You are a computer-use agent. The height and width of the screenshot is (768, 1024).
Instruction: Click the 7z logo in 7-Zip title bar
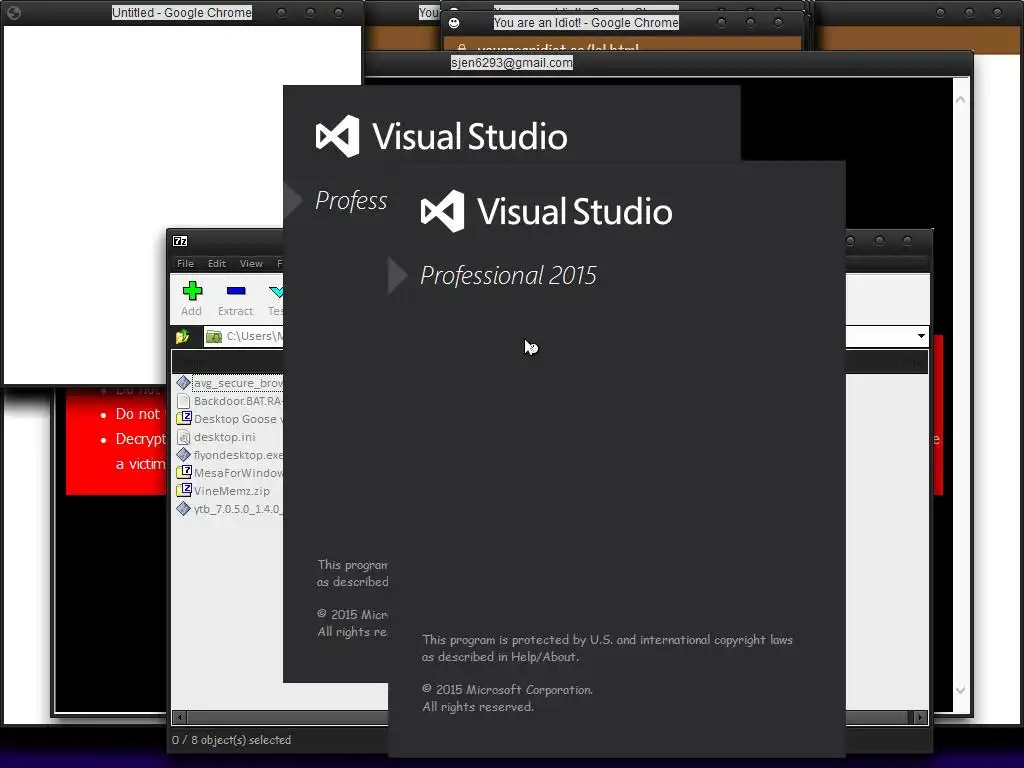click(180, 241)
